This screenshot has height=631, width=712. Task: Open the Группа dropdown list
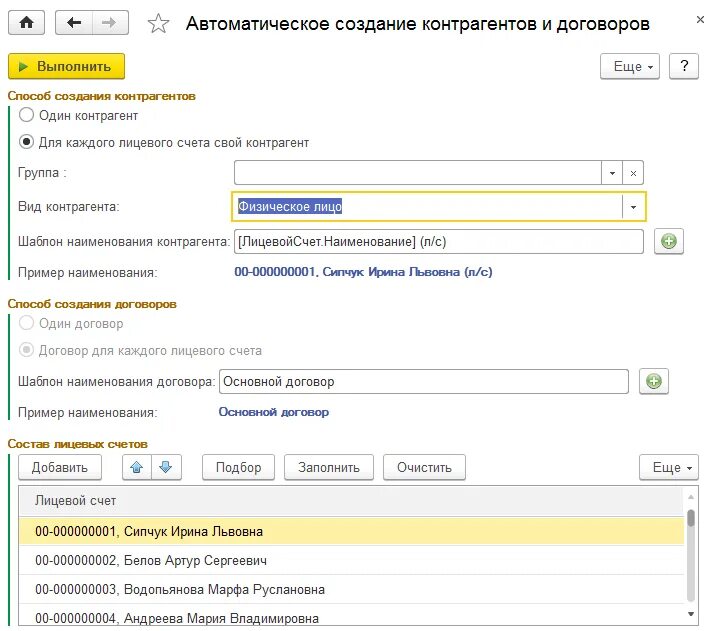tap(612, 172)
